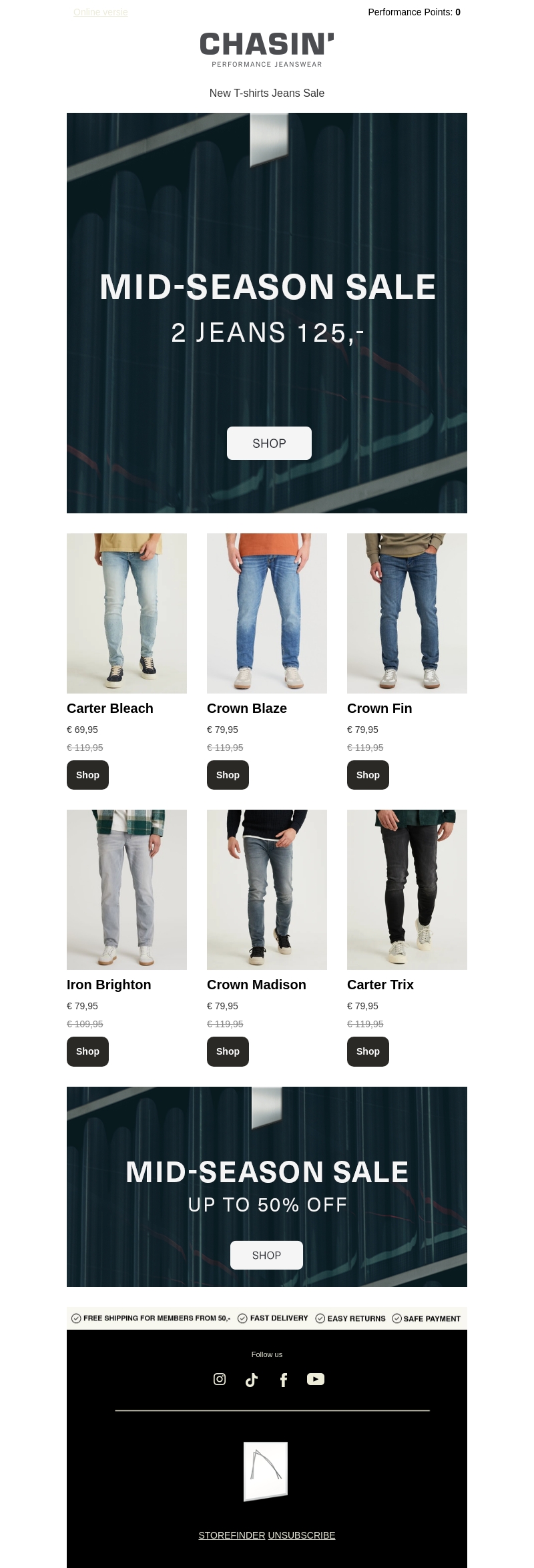Open the Crown Madison product image

[x=267, y=890]
